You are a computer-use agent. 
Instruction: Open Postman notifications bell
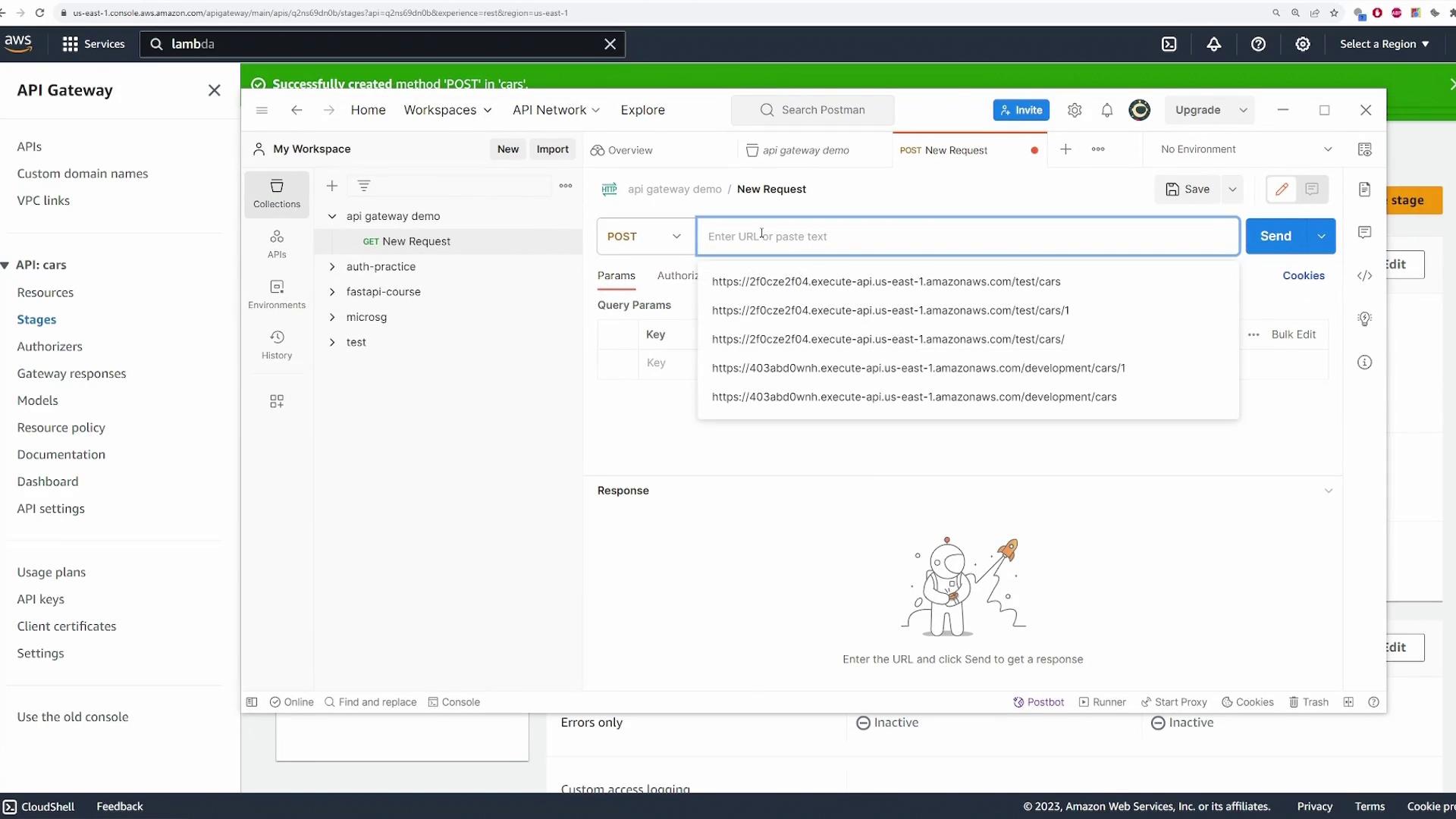(1106, 110)
